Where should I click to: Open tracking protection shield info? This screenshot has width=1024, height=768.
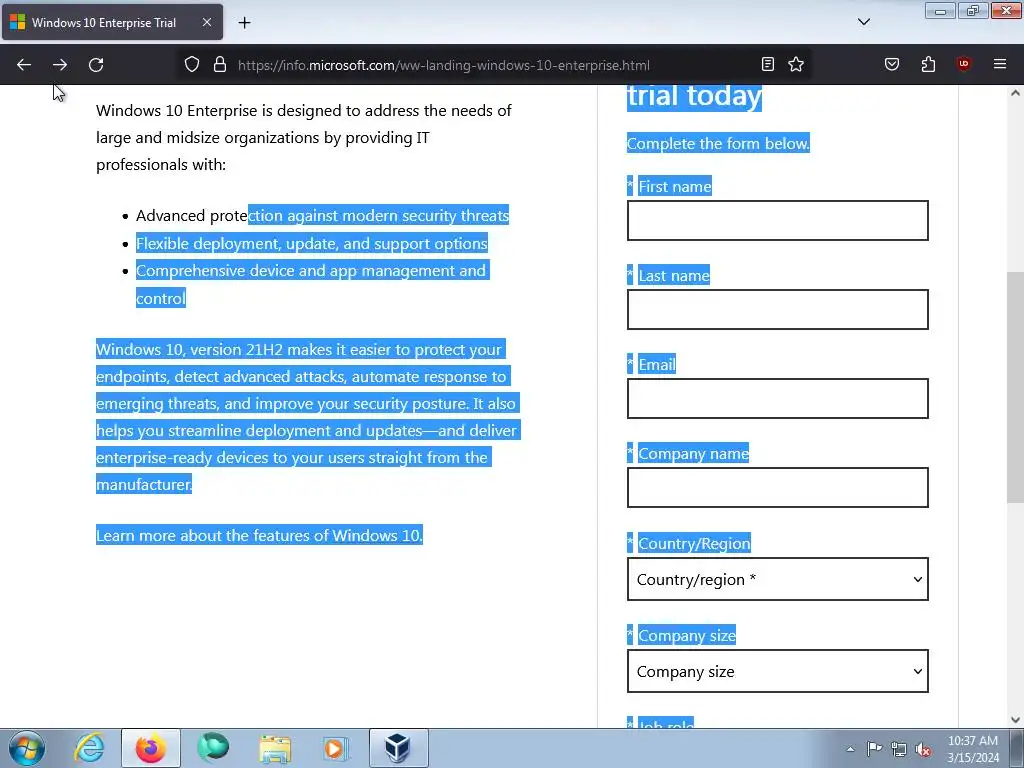[x=191, y=65]
